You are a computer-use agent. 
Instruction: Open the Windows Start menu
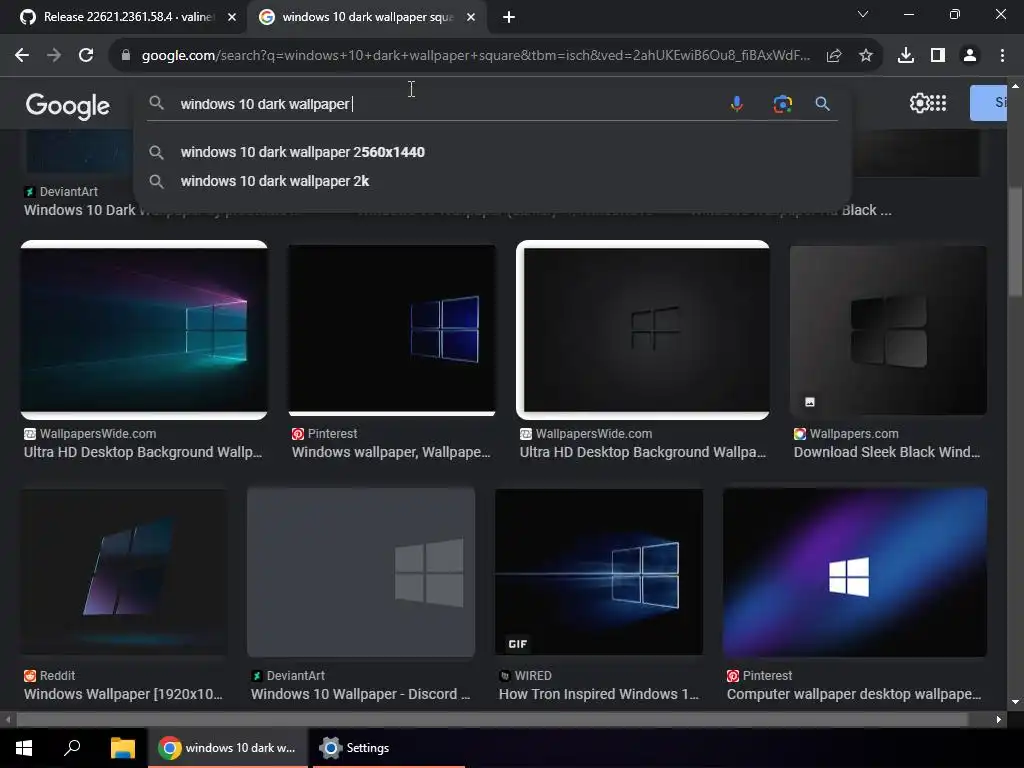(24, 748)
